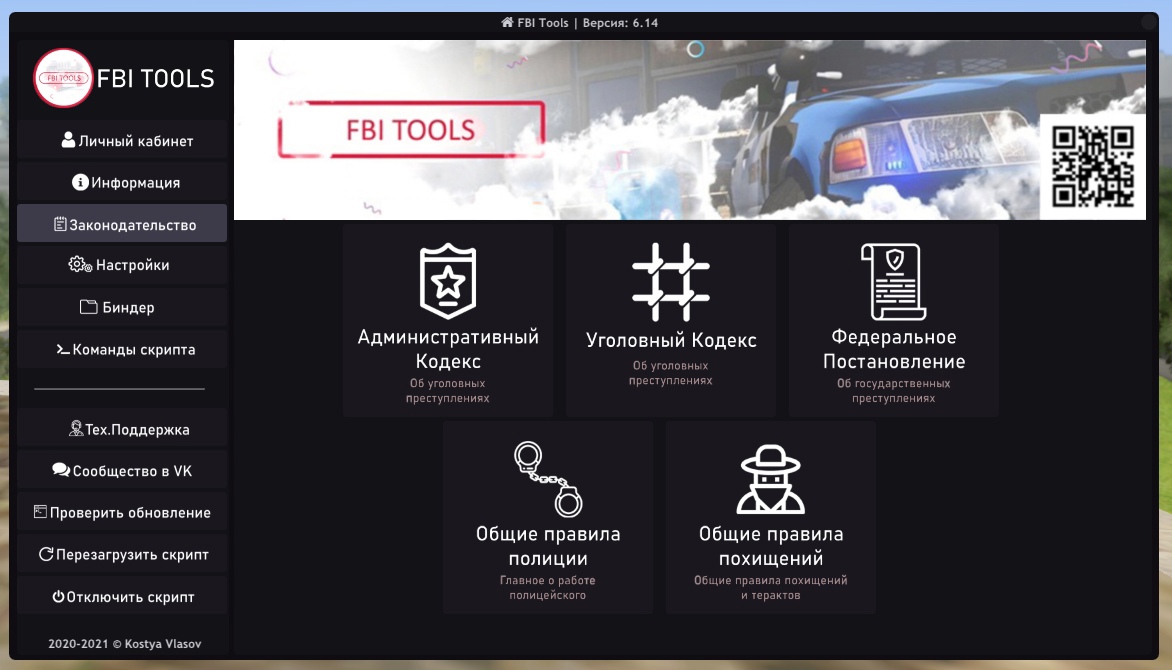Image resolution: width=1172 pixels, height=670 pixels.
Task: Click the info icon beside Информация
Action: (80, 182)
